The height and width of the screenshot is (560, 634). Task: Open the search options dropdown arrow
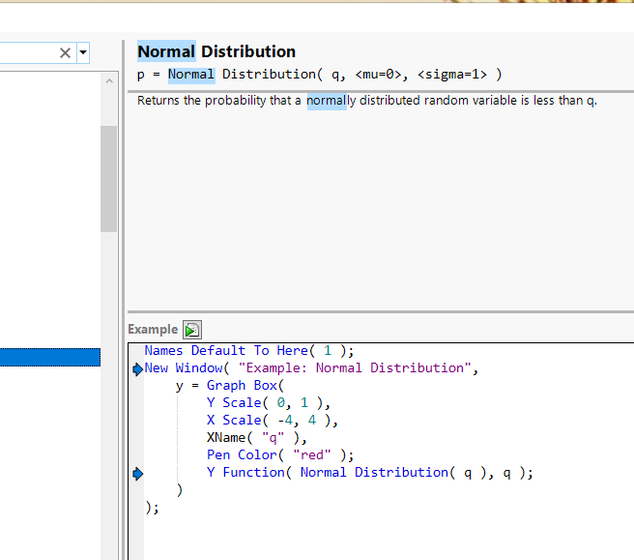(x=83, y=53)
